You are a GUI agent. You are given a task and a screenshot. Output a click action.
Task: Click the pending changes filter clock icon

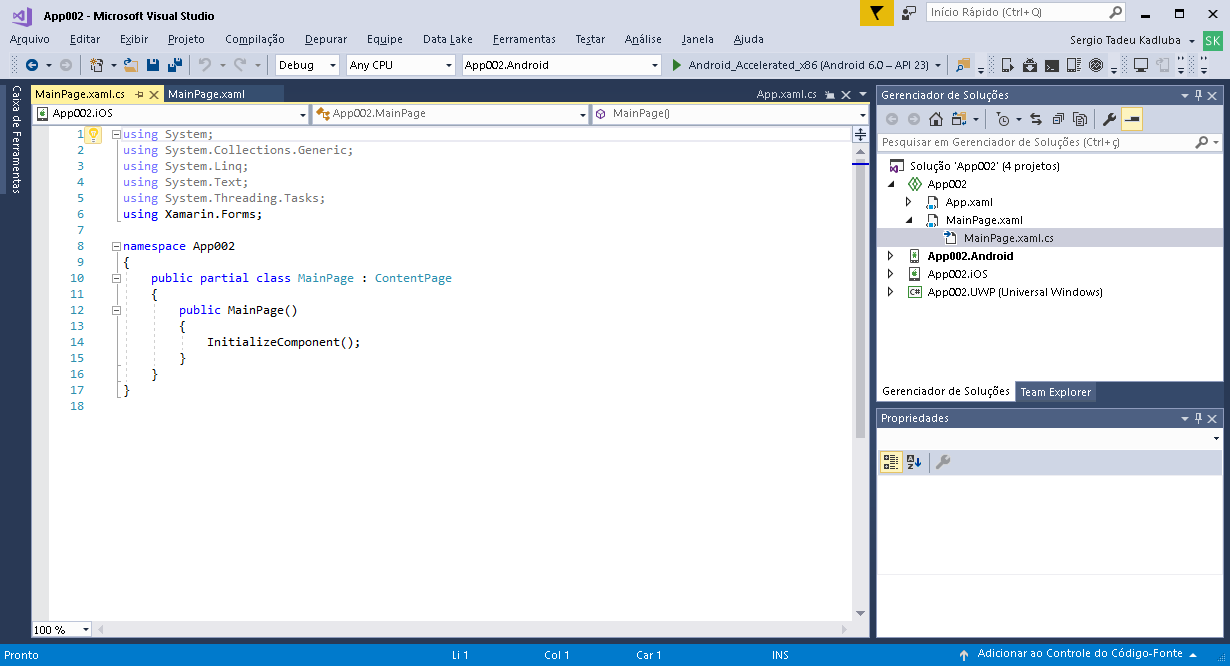coord(1003,119)
